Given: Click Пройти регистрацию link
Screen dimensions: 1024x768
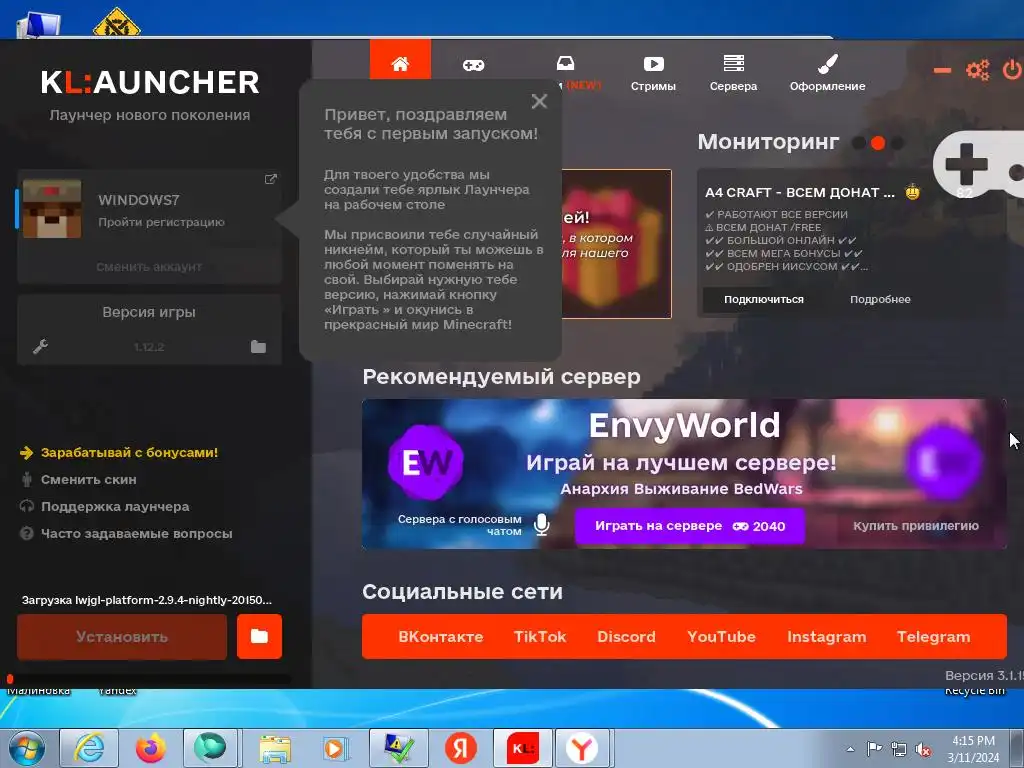Looking at the screenshot, I should click(161, 222).
